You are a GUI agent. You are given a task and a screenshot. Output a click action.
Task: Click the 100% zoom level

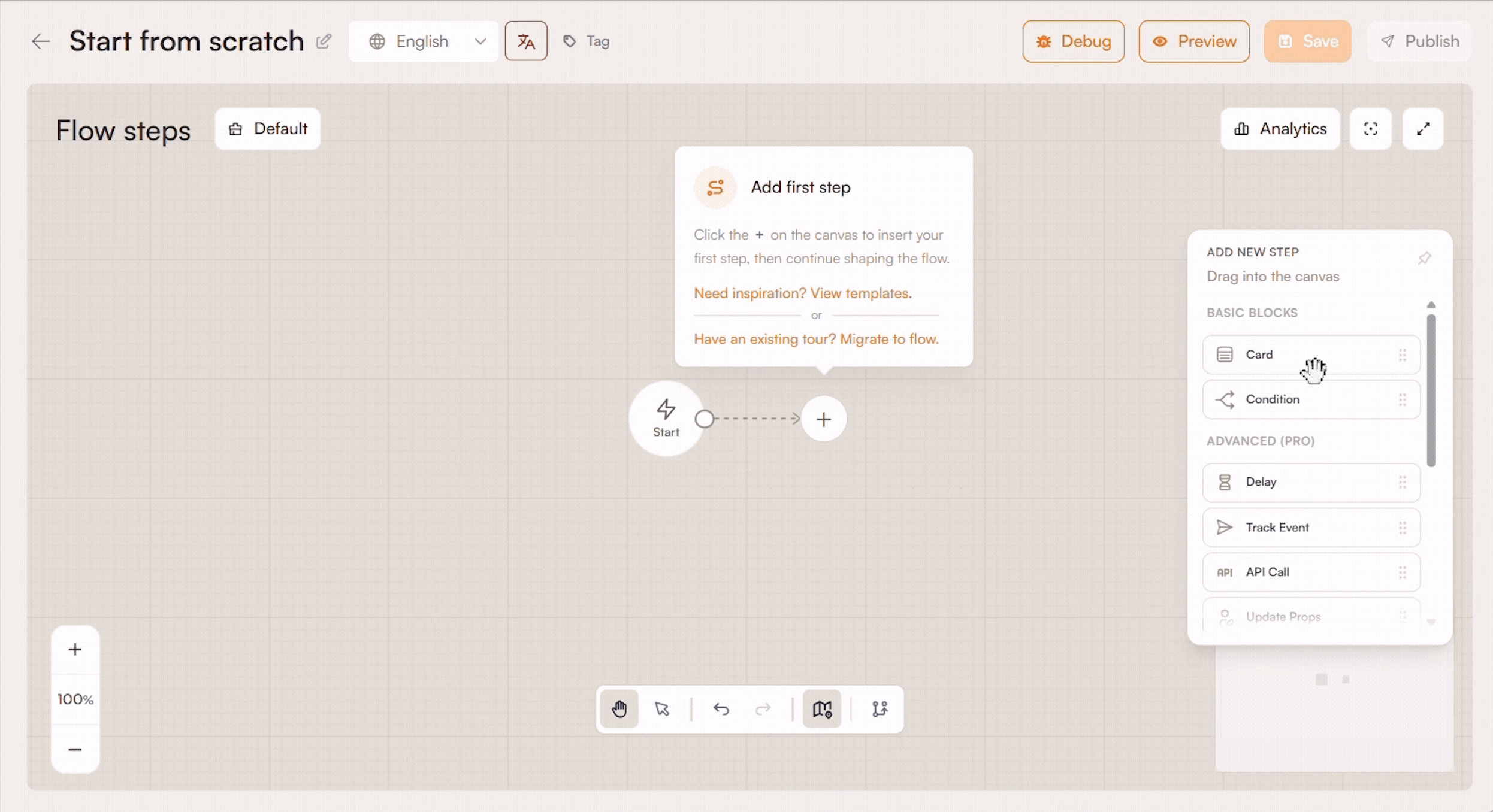coord(75,699)
